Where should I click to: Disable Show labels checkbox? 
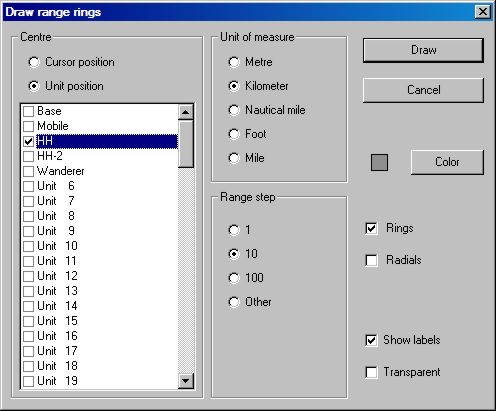pyautogui.click(x=371, y=340)
